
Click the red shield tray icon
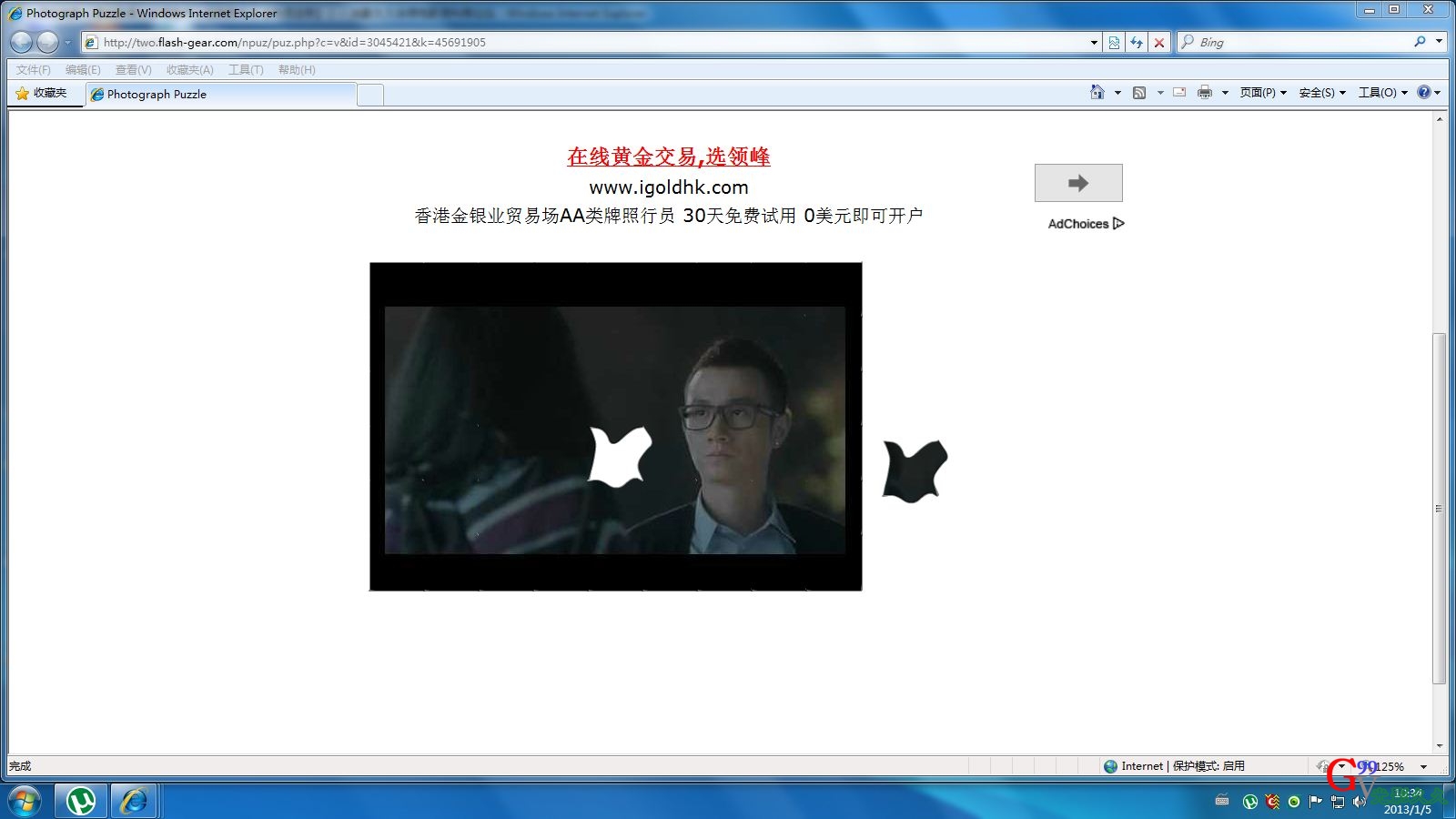(x=1272, y=802)
